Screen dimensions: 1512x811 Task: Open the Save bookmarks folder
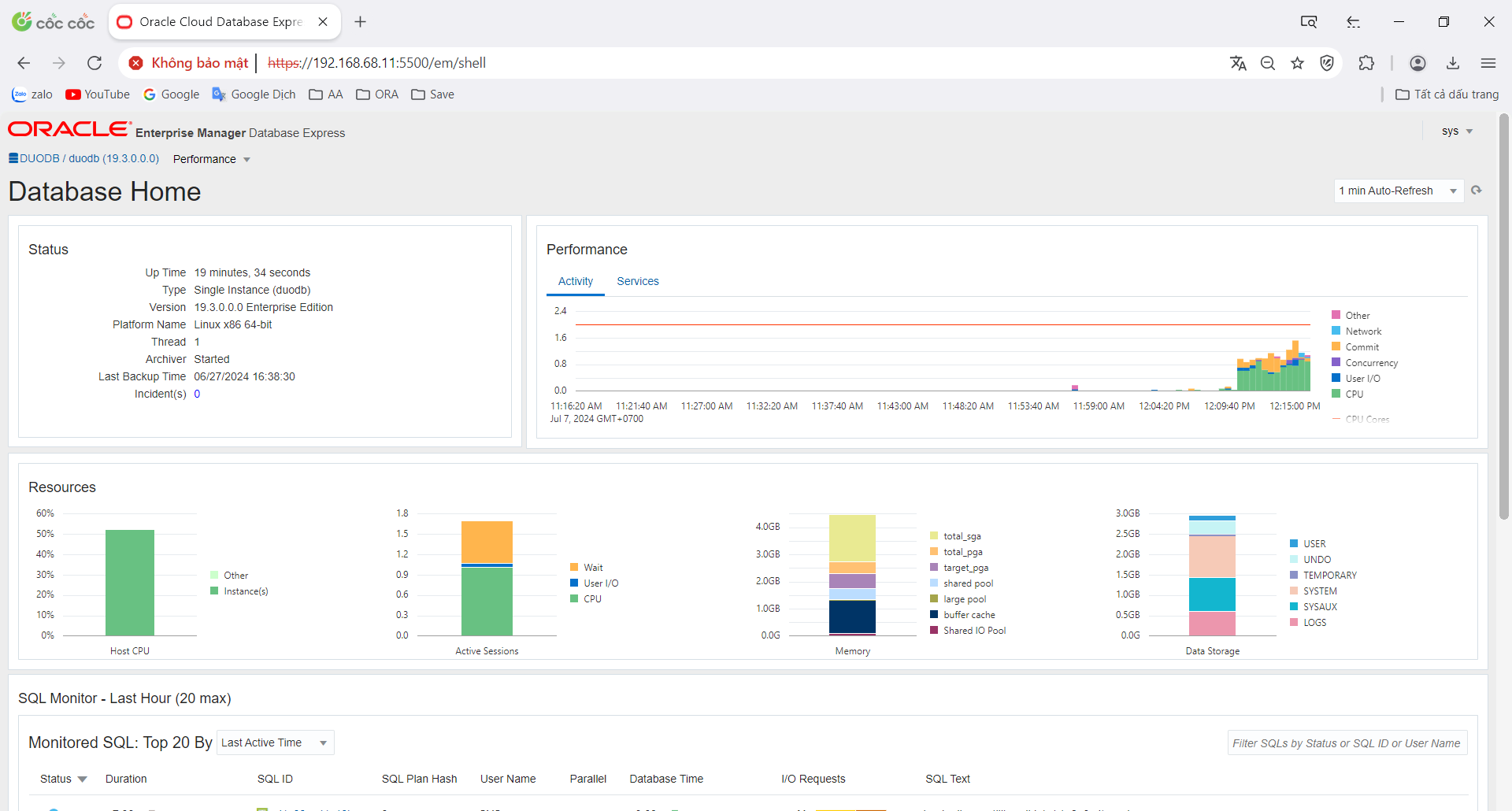432,94
